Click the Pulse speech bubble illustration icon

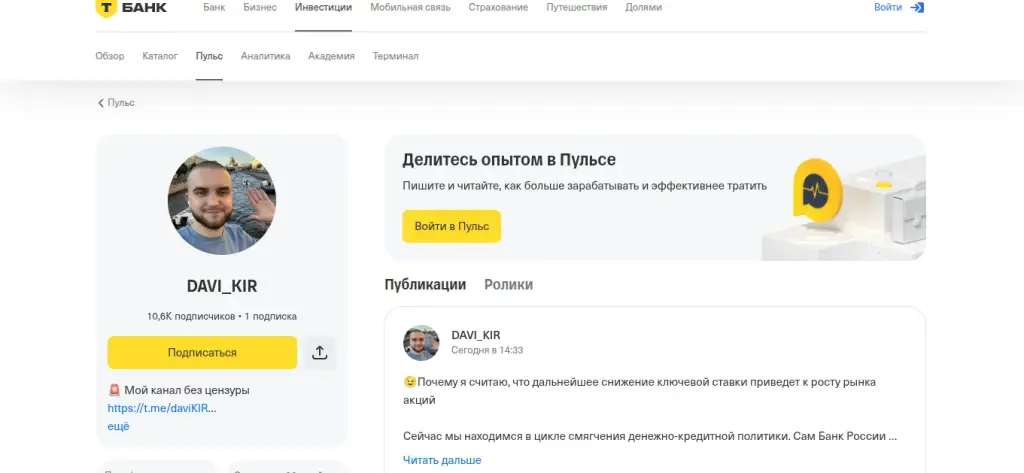click(817, 191)
